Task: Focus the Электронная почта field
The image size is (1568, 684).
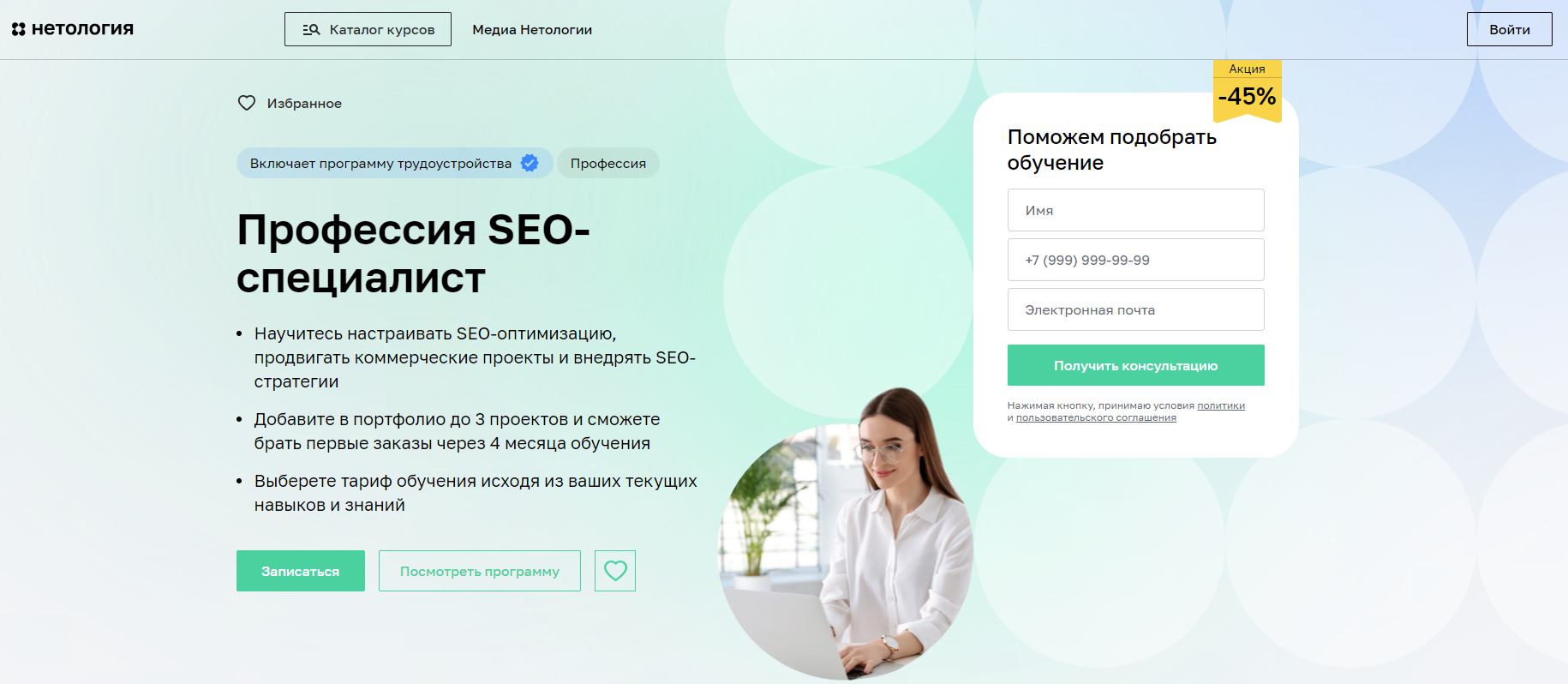Action: (x=1135, y=309)
